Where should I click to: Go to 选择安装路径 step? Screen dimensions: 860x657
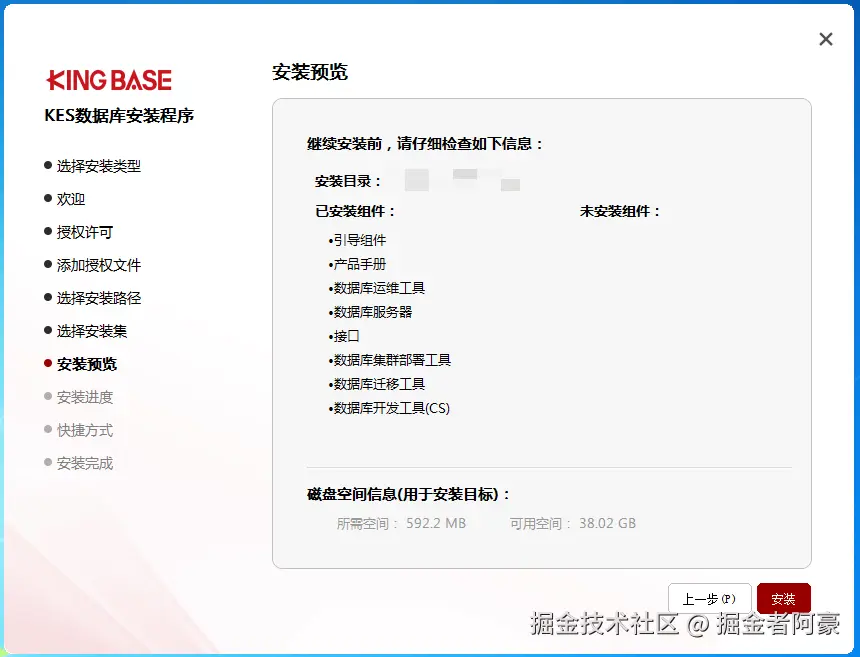(x=99, y=298)
